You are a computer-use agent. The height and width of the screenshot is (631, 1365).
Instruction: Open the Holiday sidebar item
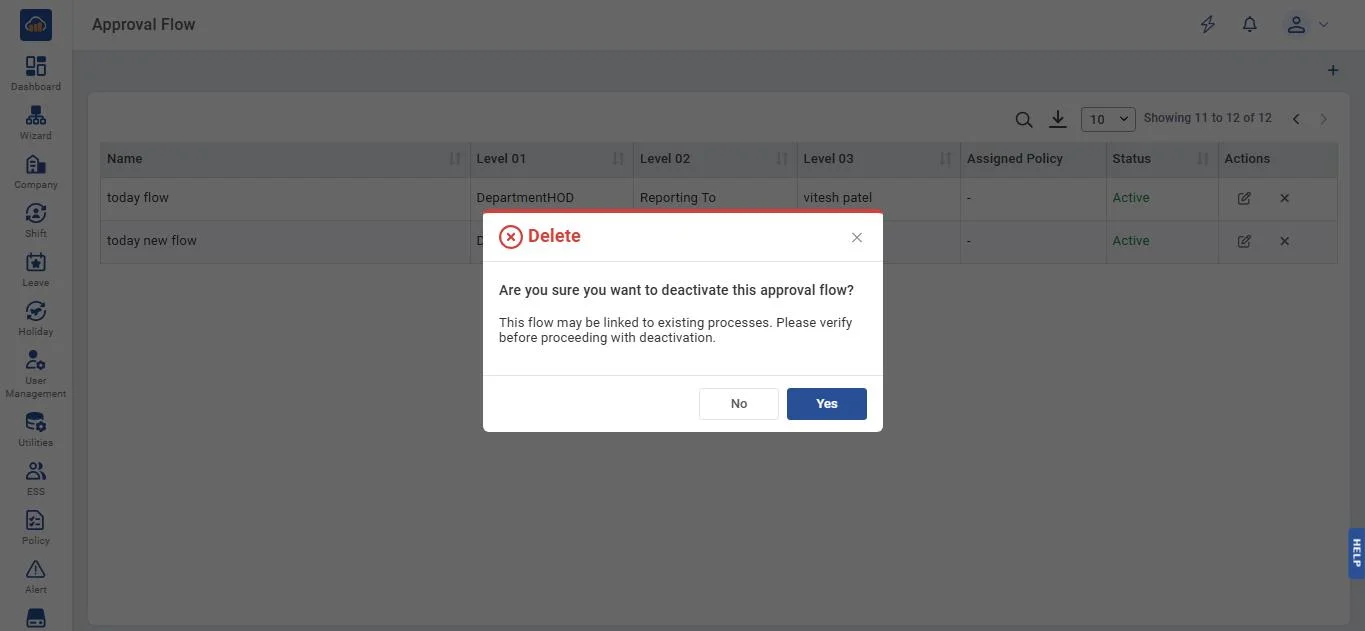tap(36, 318)
